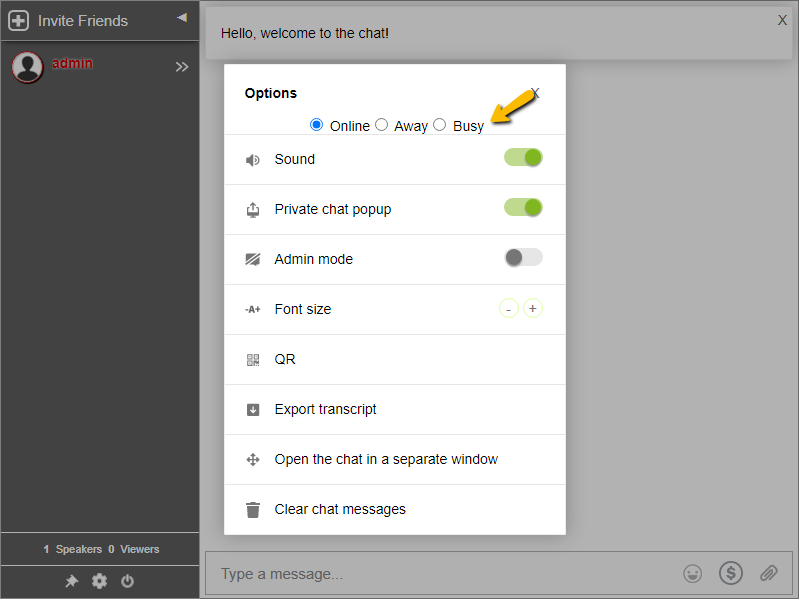Open settings gear in sidebar footer
Screen dimensions: 799x599
[99, 581]
